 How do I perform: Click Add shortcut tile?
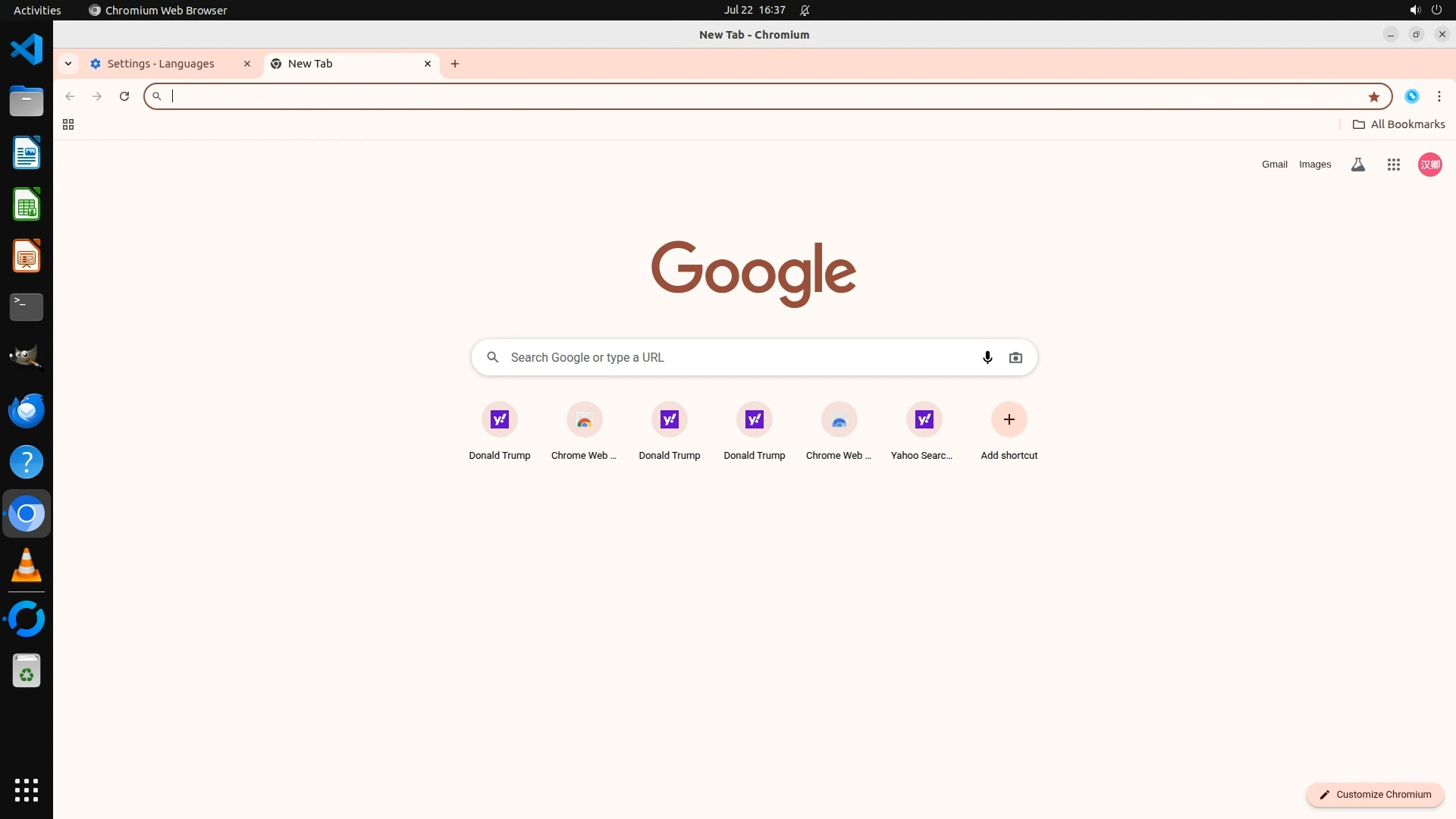coord(1009,419)
